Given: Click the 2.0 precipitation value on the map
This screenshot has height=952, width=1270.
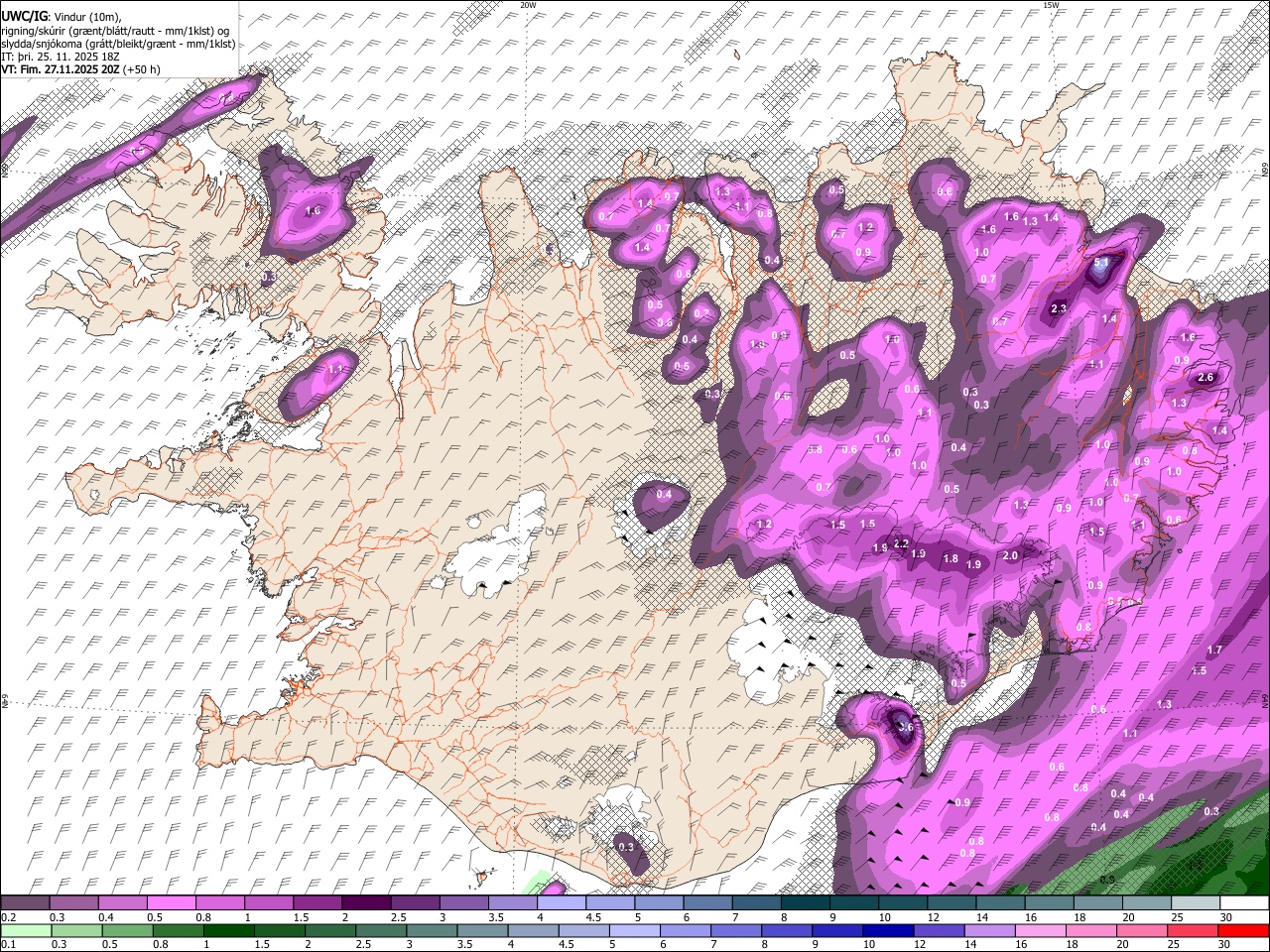Looking at the screenshot, I should [1011, 556].
